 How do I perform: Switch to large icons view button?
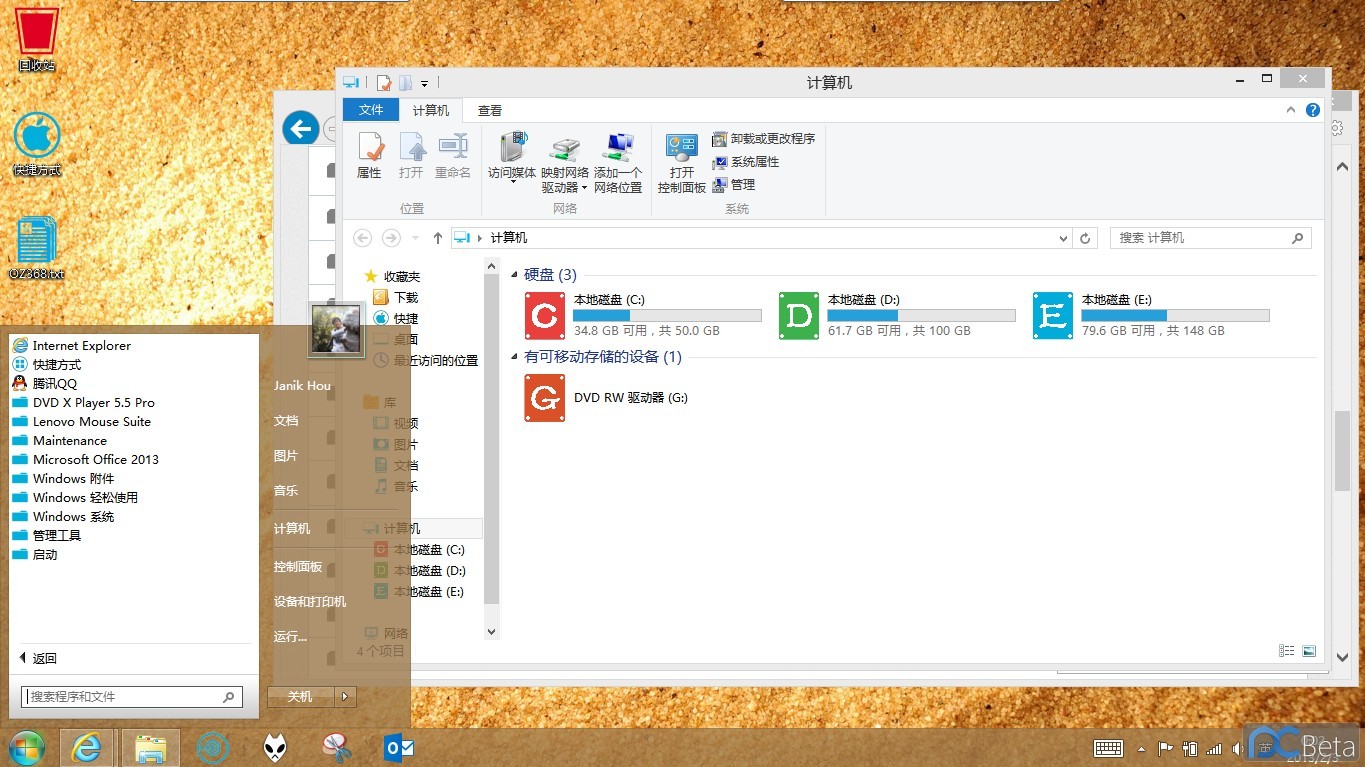tap(1309, 651)
